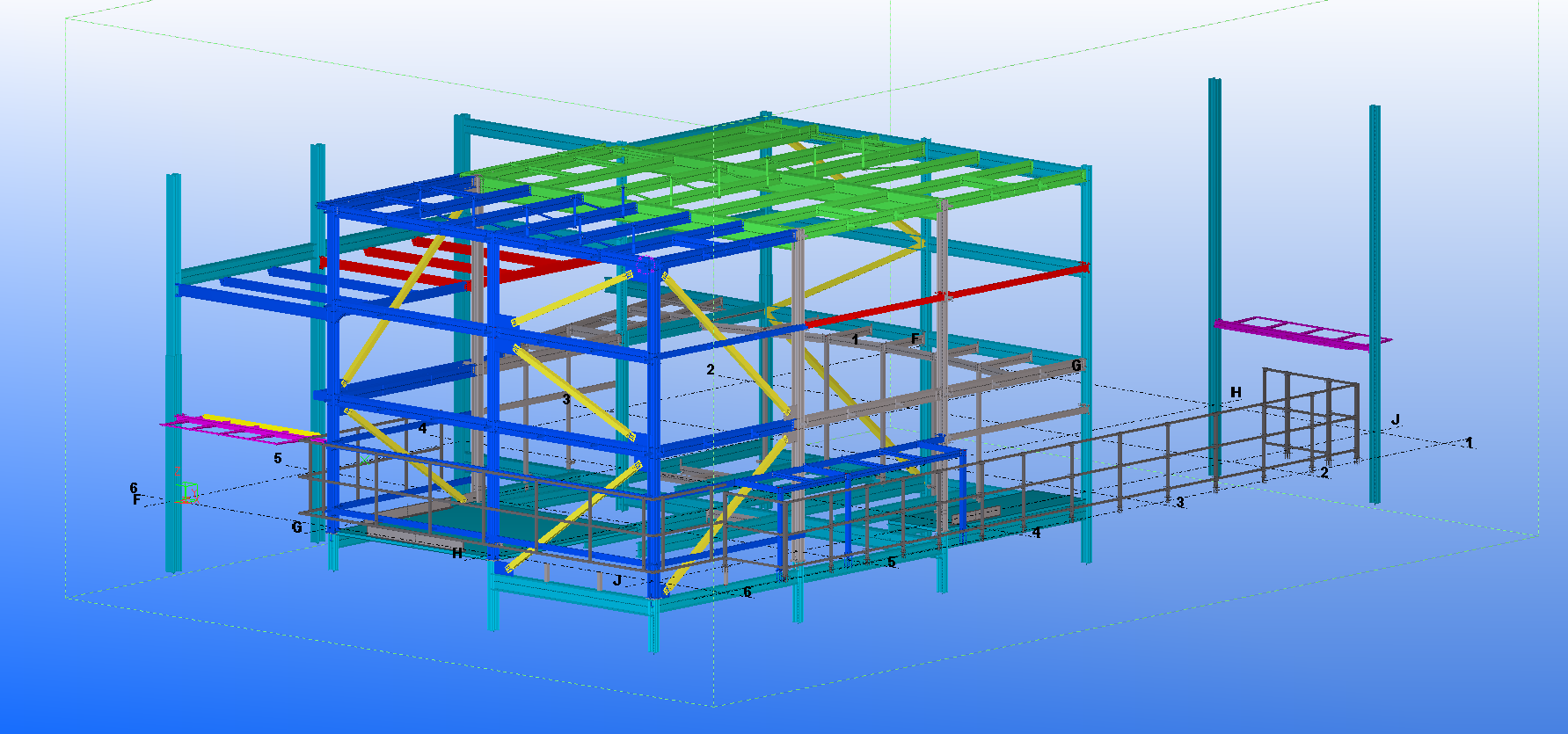
Task: Select grid label 1 at the far right line end
Action: [x=1469, y=443]
